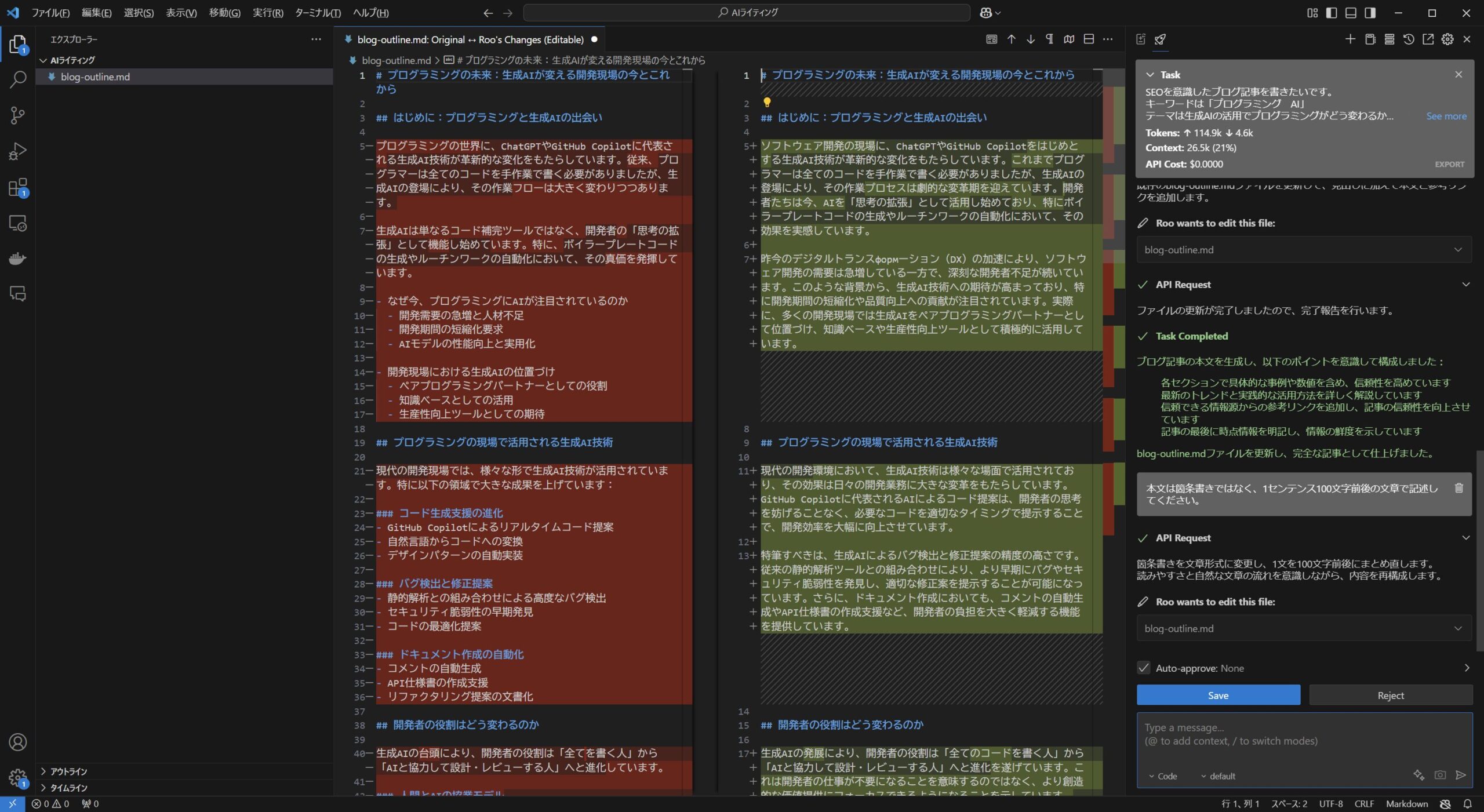Viewport: 1484px width, 812px height.
Task: Open Roo settings gear
Action: pyautogui.click(x=1447, y=39)
